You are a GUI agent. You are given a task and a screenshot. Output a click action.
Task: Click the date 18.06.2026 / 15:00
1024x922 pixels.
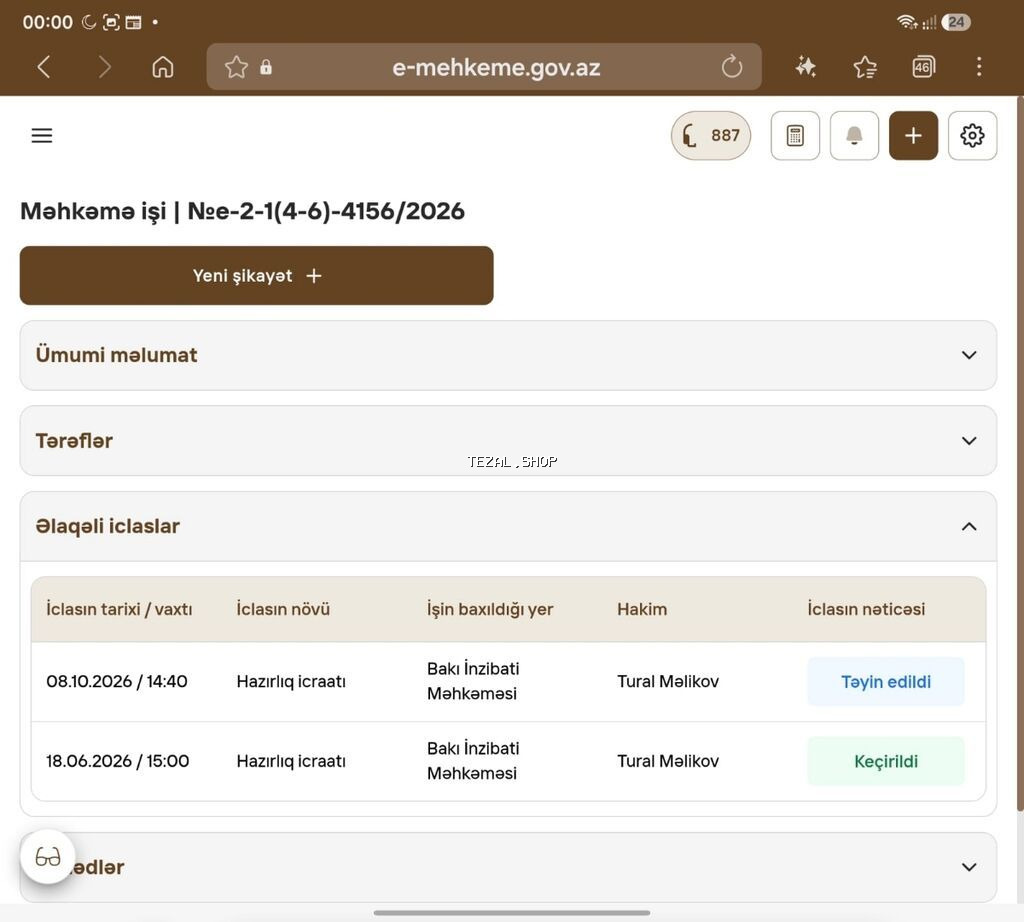[x=118, y=761]
